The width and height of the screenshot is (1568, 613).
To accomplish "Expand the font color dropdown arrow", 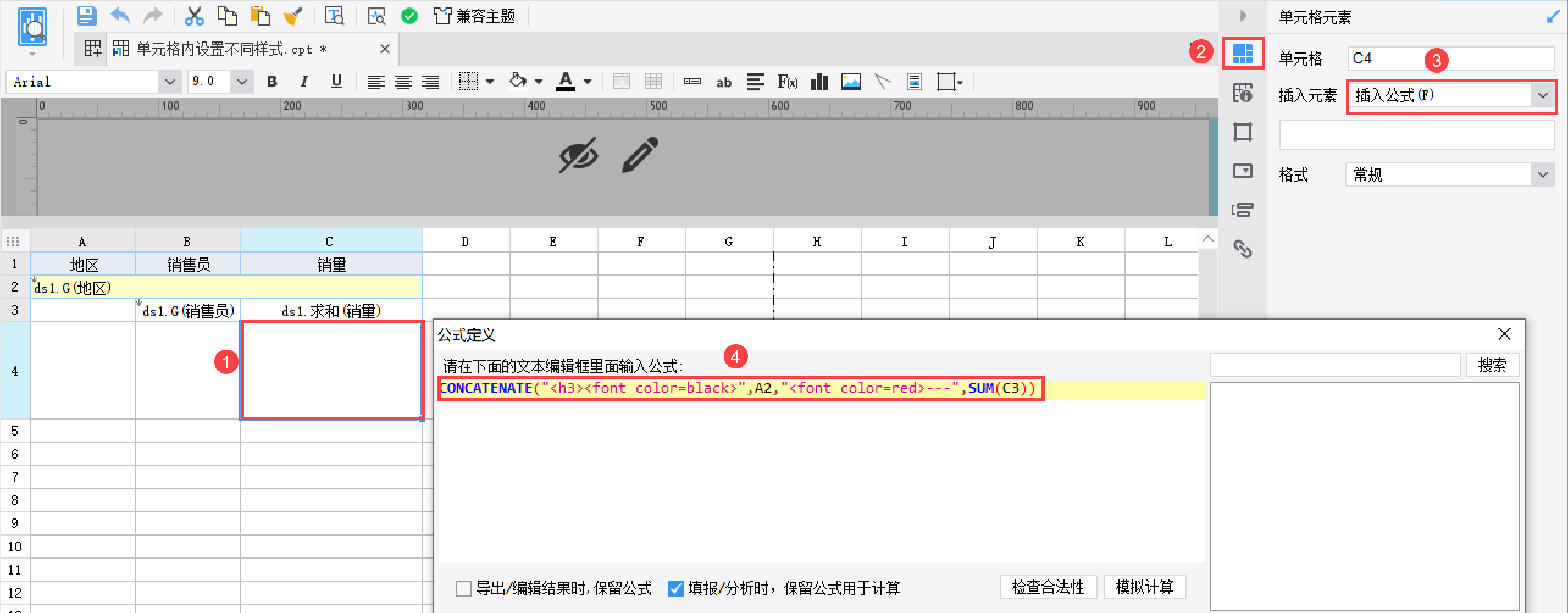I will point(588,82).
